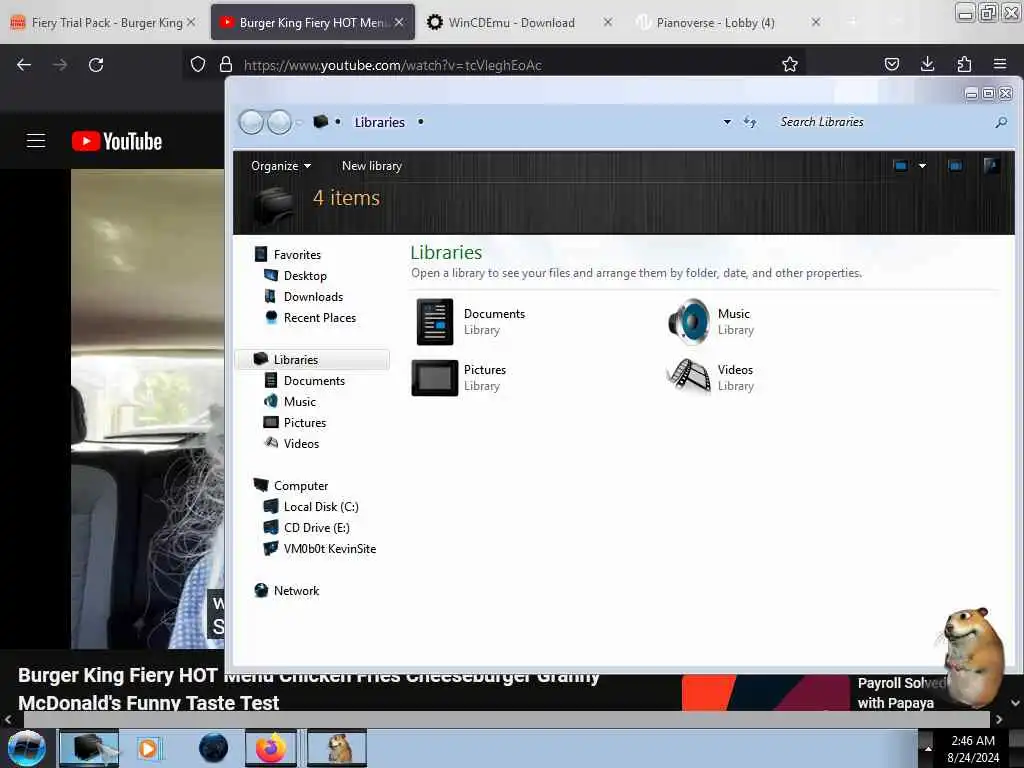Open Firefox downloads panel
The image size is (1024, 768).
[927, 64]
